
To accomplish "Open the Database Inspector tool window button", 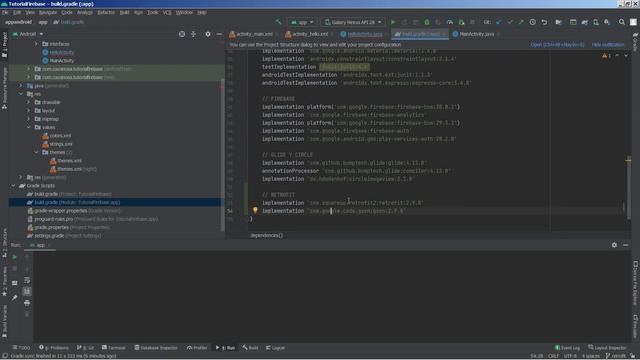I will click(x=156, y=348).
